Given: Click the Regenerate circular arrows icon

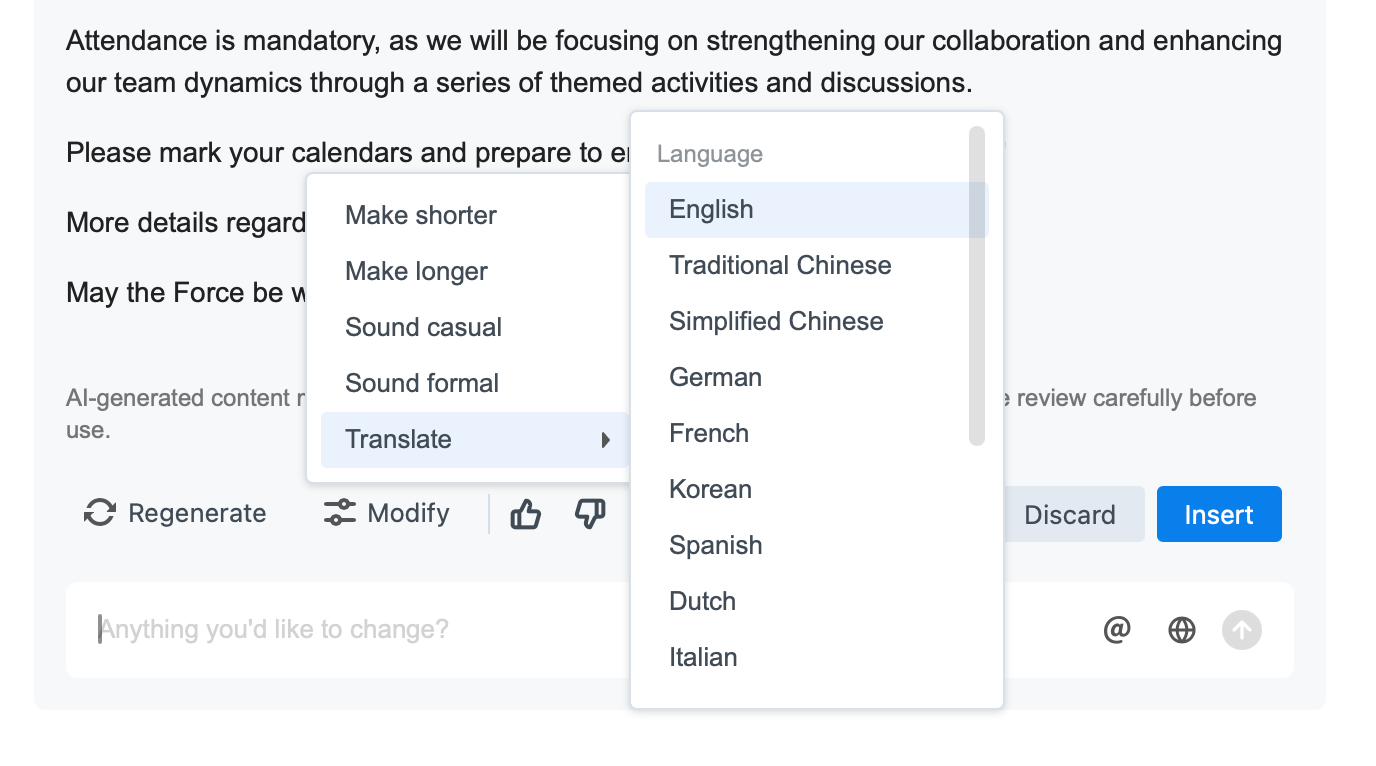Looking at the screenshot, I should coord(100,513).
